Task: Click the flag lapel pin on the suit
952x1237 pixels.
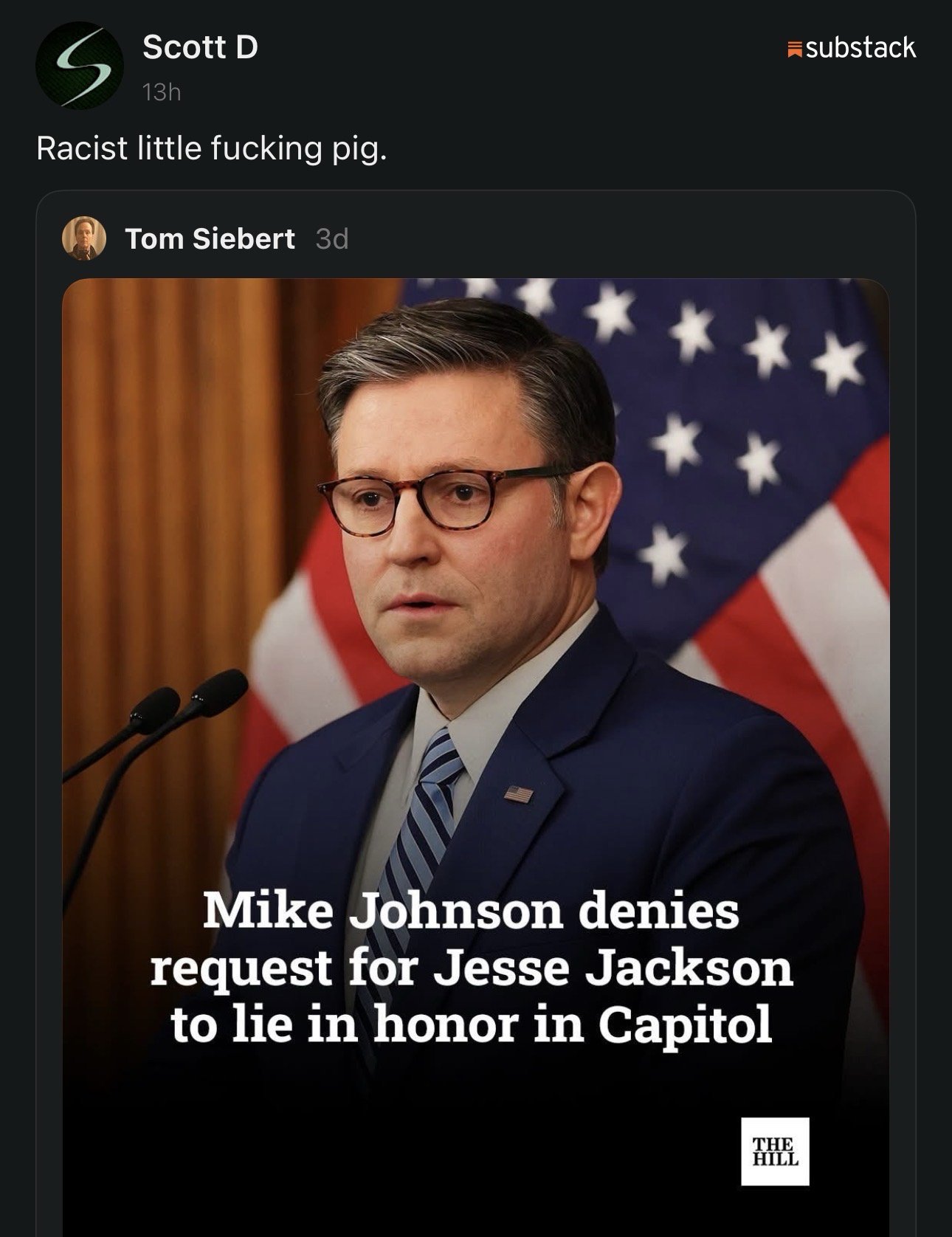Action: tap(519, 794)
